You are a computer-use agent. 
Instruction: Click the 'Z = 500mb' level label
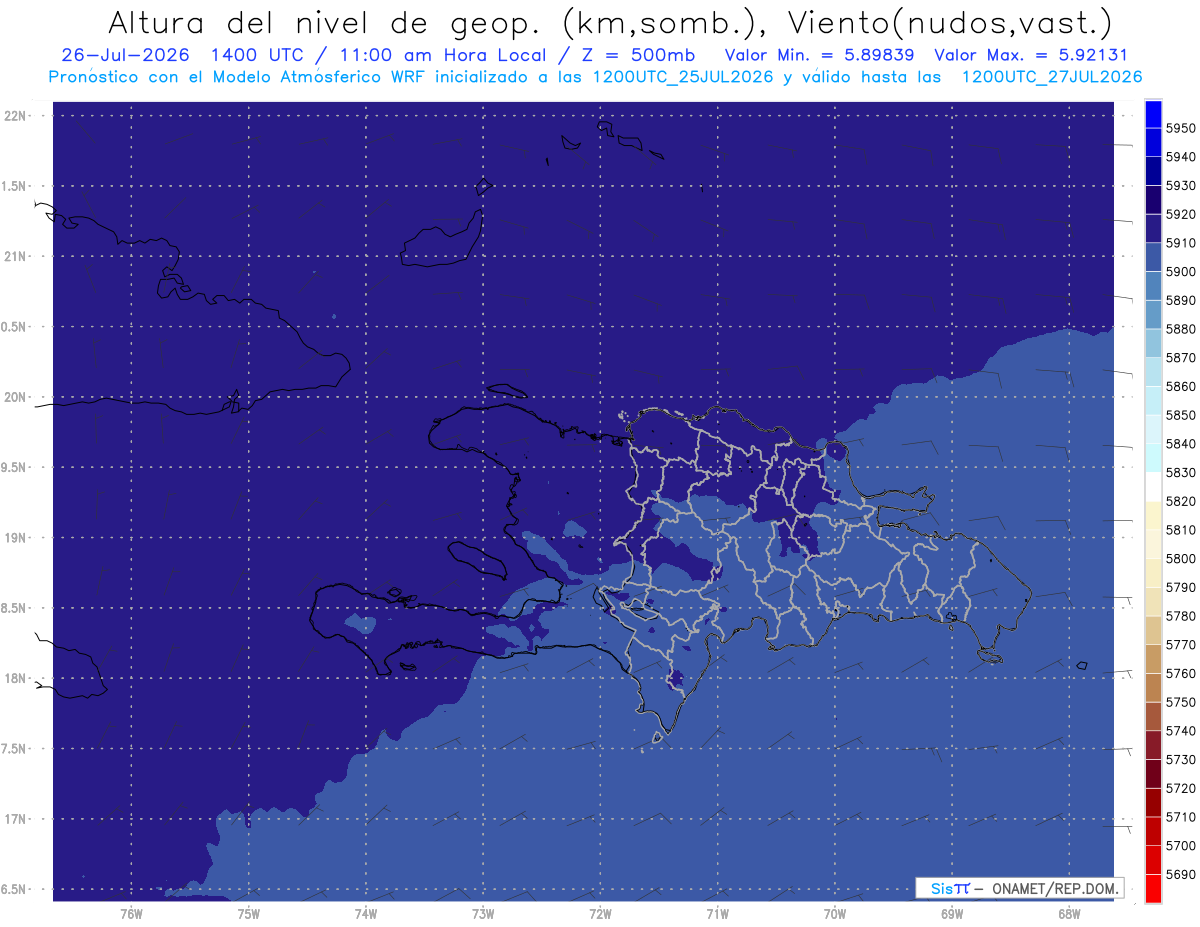pos(639,55)
